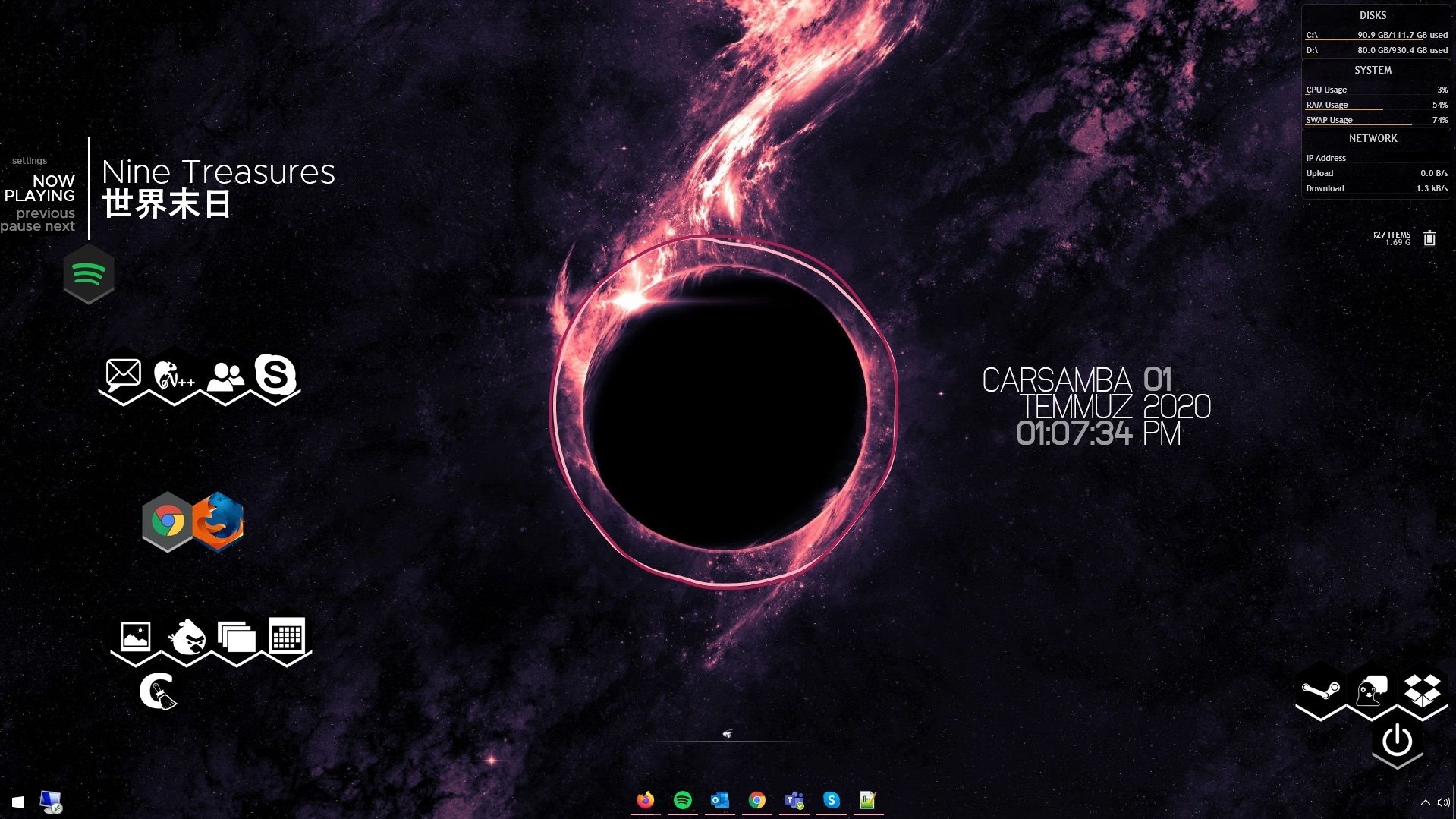The image size is (1456, 819).
Task: Open Microsoft Teams from the taskbar
Action: [x=794, y=800]
